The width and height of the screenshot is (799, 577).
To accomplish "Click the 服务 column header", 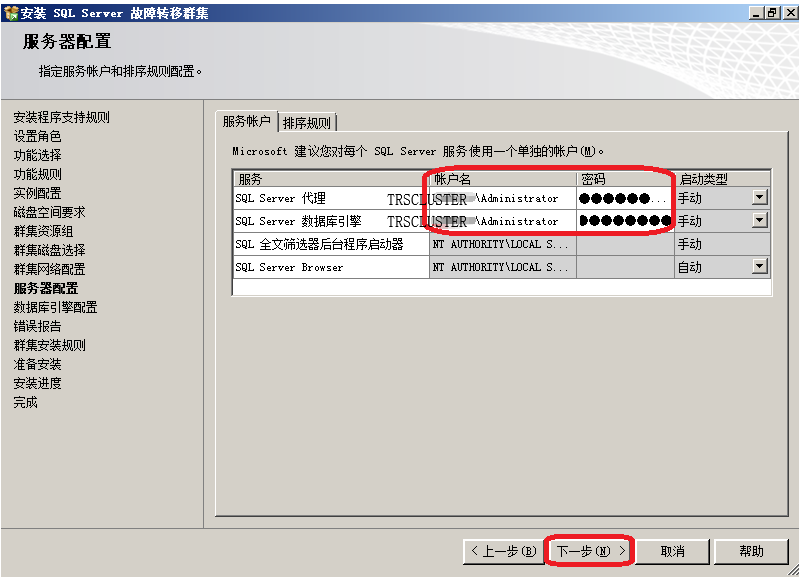I will pyautogui.click(x=331, y=179).
